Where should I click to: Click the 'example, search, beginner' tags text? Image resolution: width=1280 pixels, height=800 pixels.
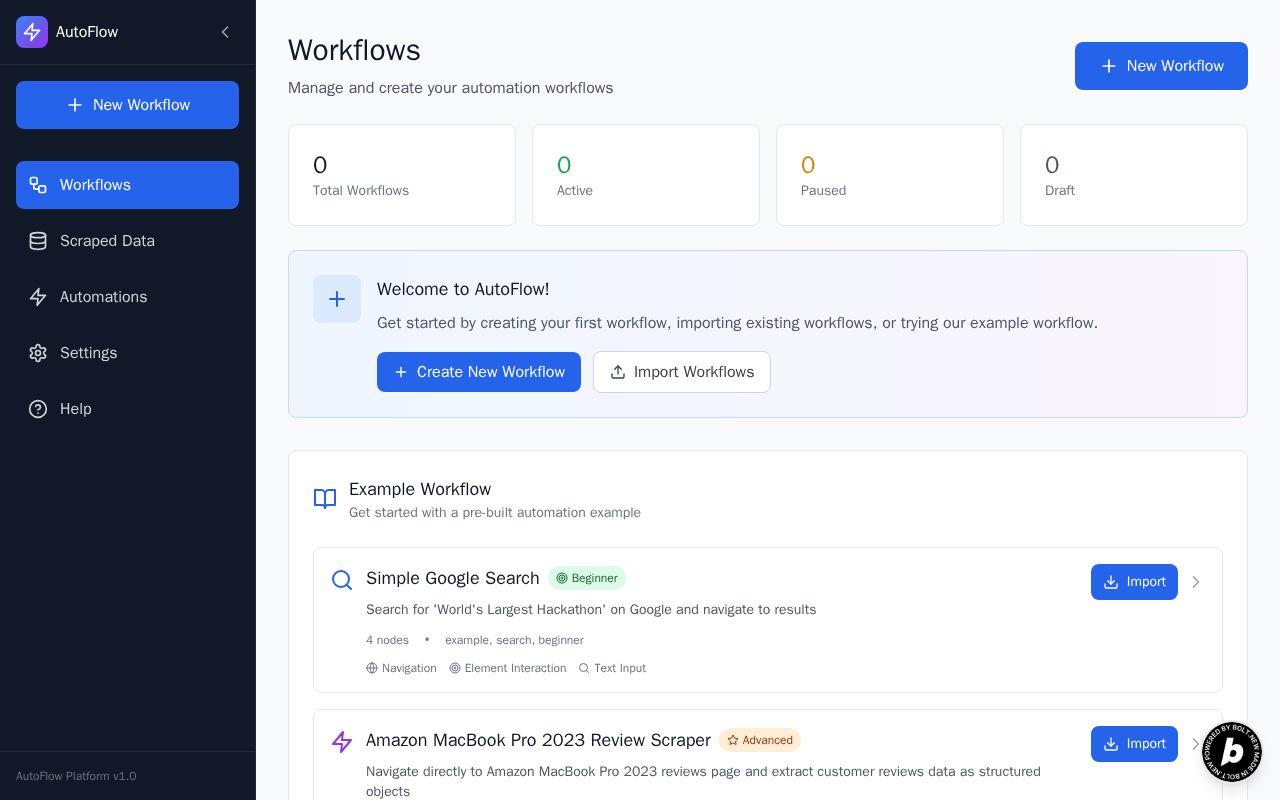click(514, 640)
